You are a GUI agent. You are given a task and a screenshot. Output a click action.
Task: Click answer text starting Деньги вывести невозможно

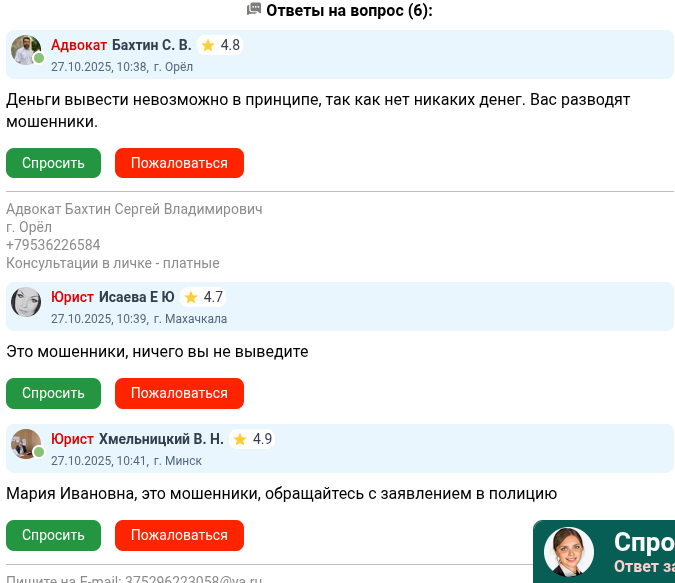coord(318,111)
